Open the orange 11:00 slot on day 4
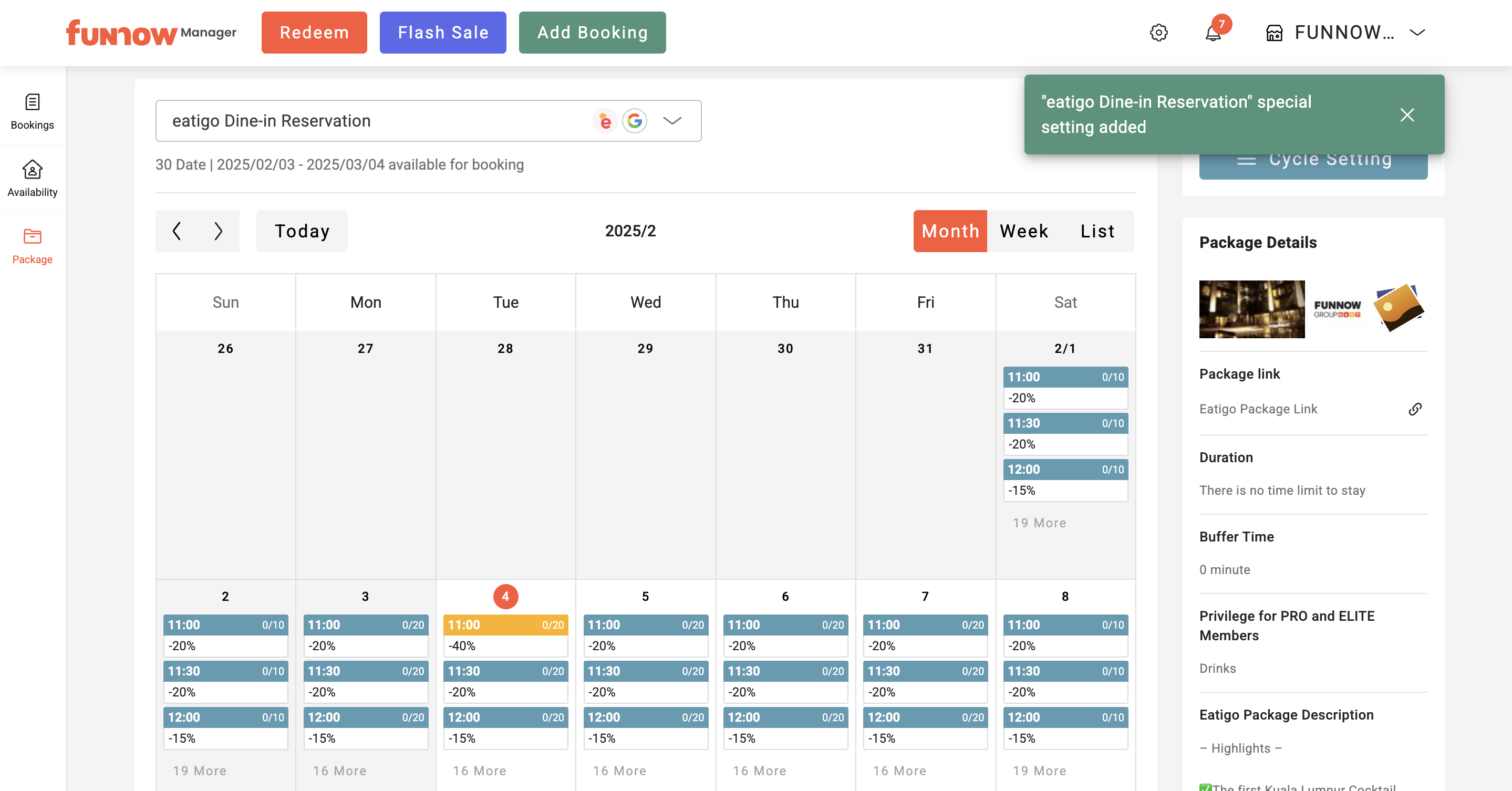1512x791 pixels. pos(505,636)
